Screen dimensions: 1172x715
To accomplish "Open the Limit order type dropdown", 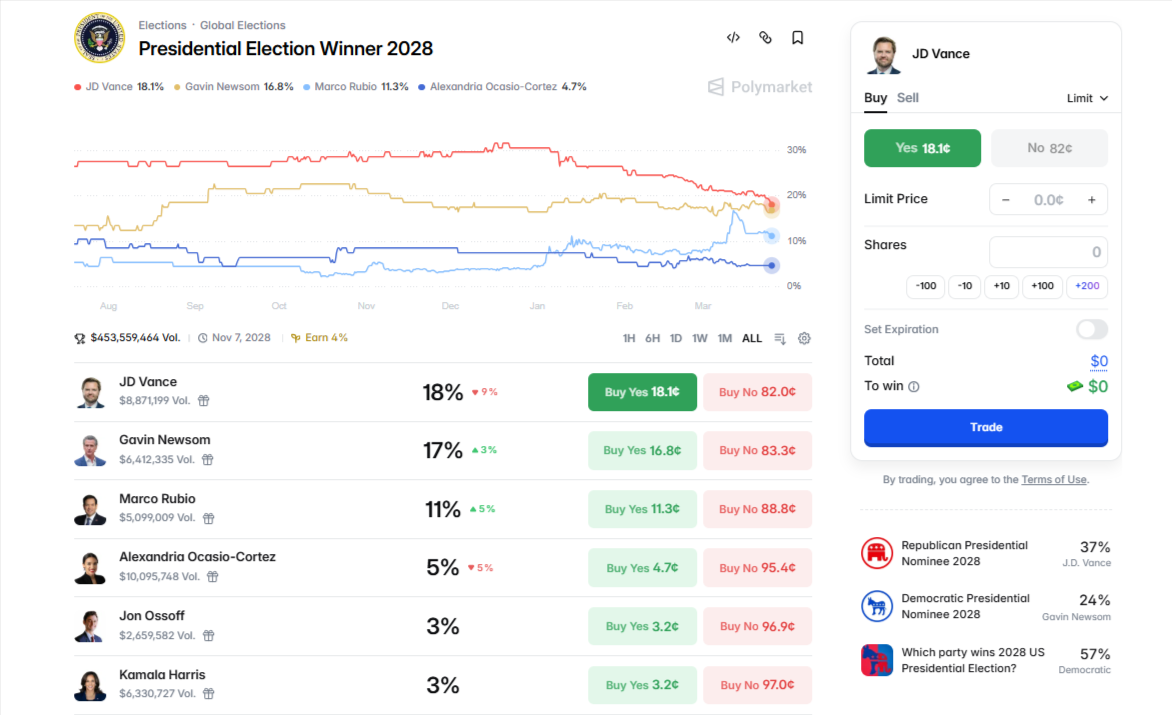I will coord(1088,98).
